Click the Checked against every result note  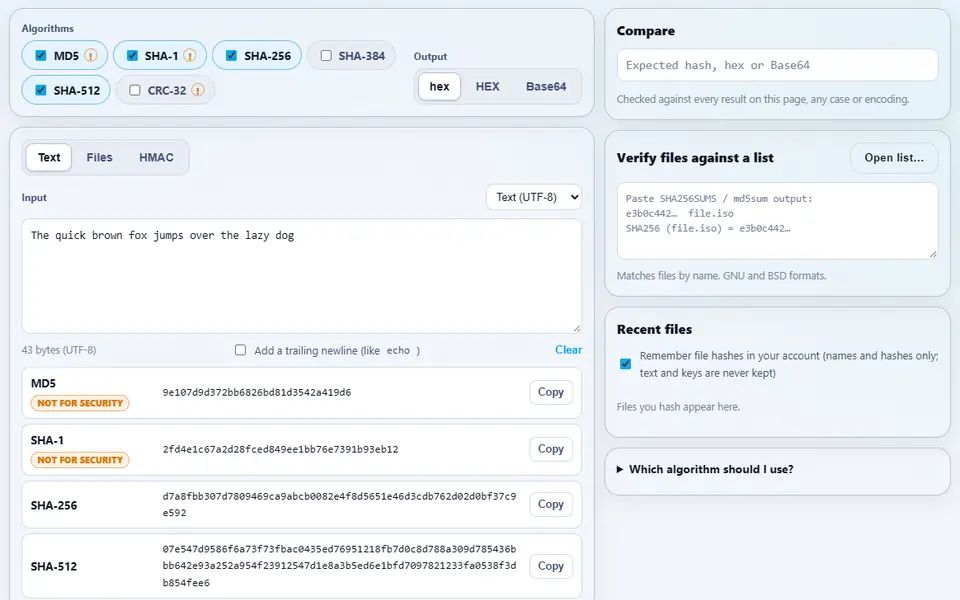click(762, 99)
